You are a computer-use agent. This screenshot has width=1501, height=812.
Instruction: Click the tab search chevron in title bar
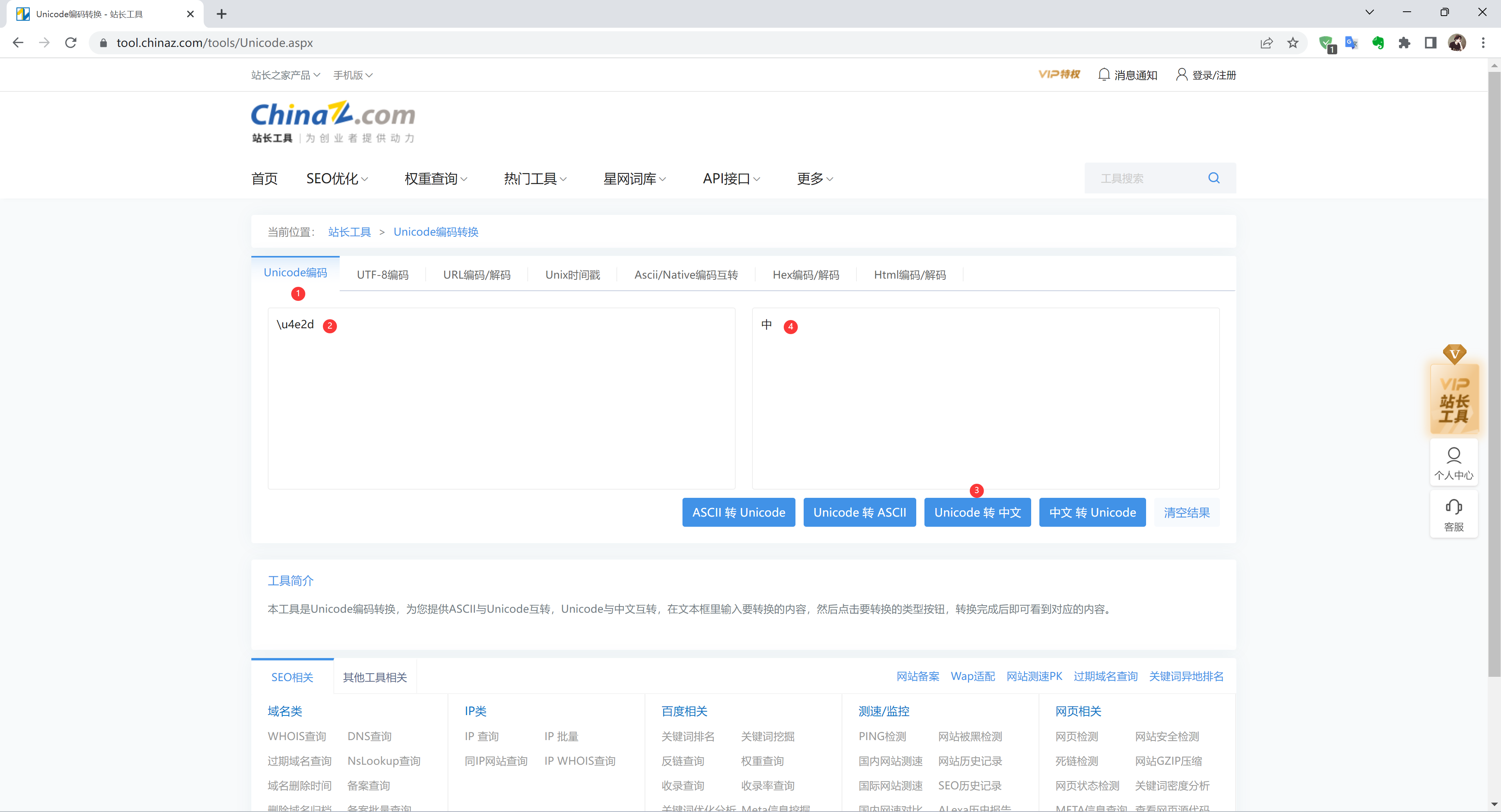point(1370,12)
